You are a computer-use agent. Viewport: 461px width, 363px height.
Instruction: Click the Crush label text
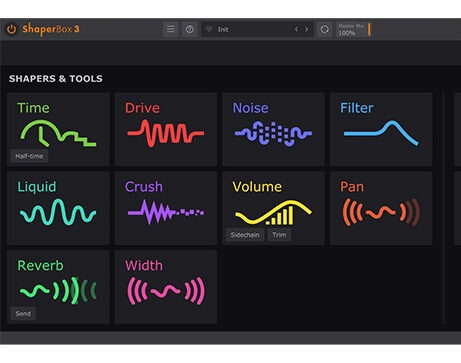pyautogui.click(x=144, y=187)
